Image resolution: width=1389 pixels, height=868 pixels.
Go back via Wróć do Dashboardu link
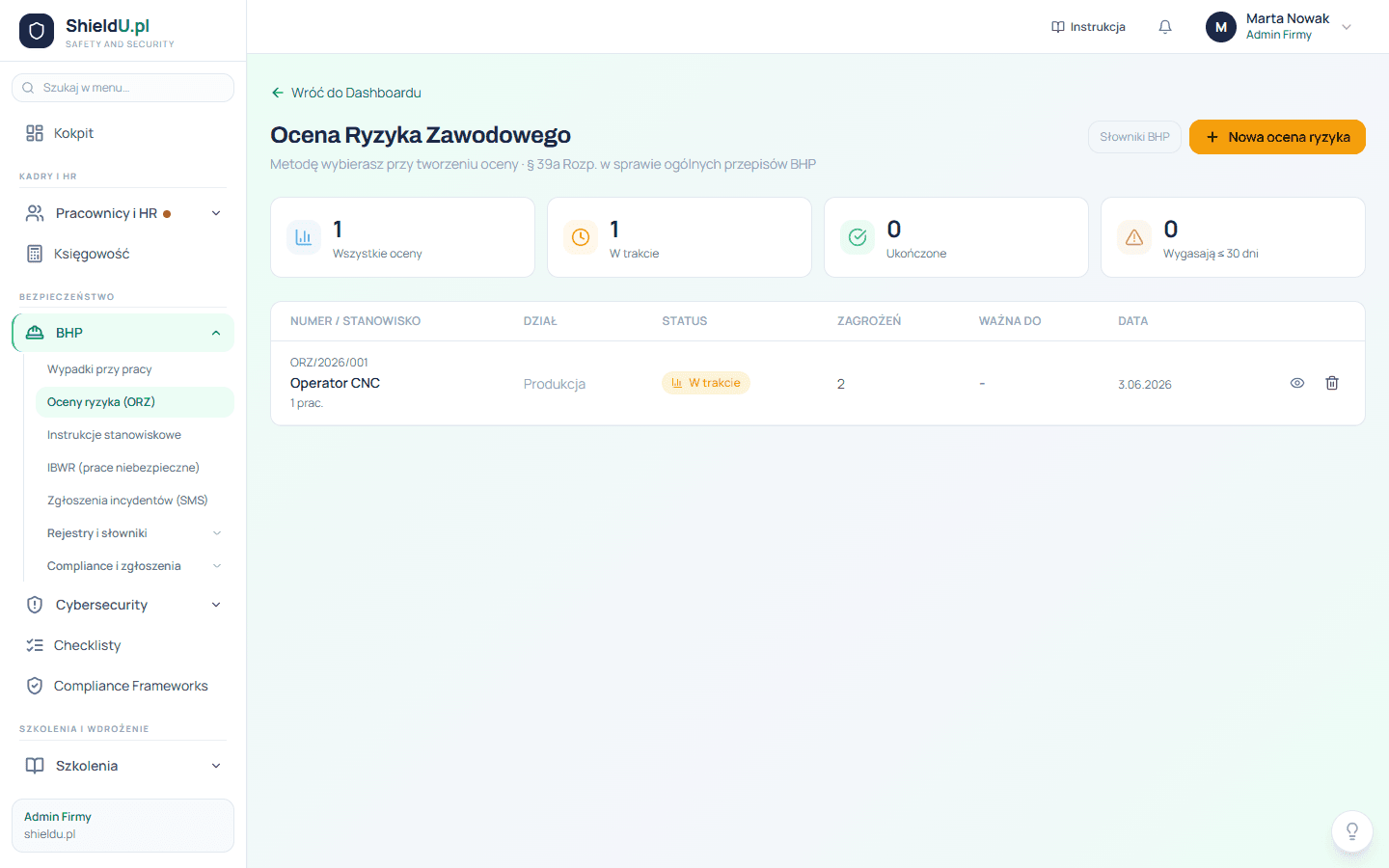coord(346,93)
